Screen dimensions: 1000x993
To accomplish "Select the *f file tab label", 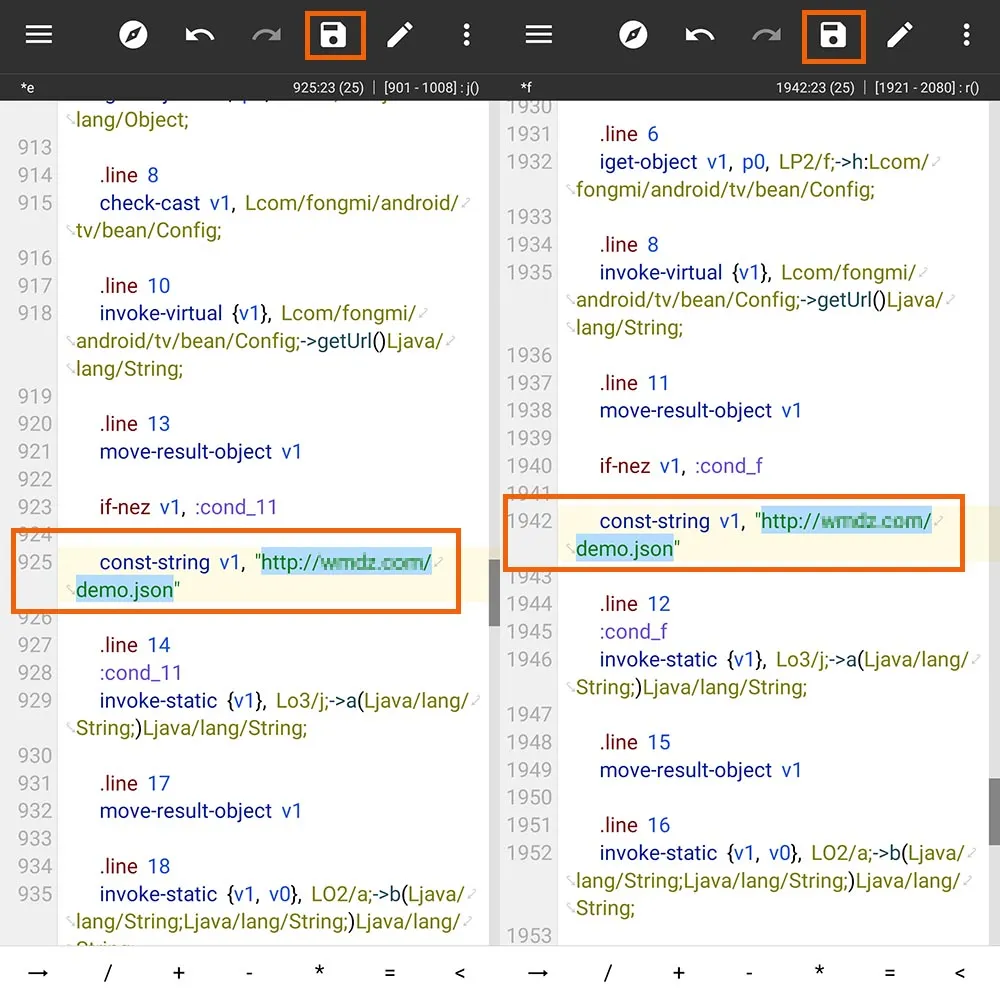I will click(526, 88).
